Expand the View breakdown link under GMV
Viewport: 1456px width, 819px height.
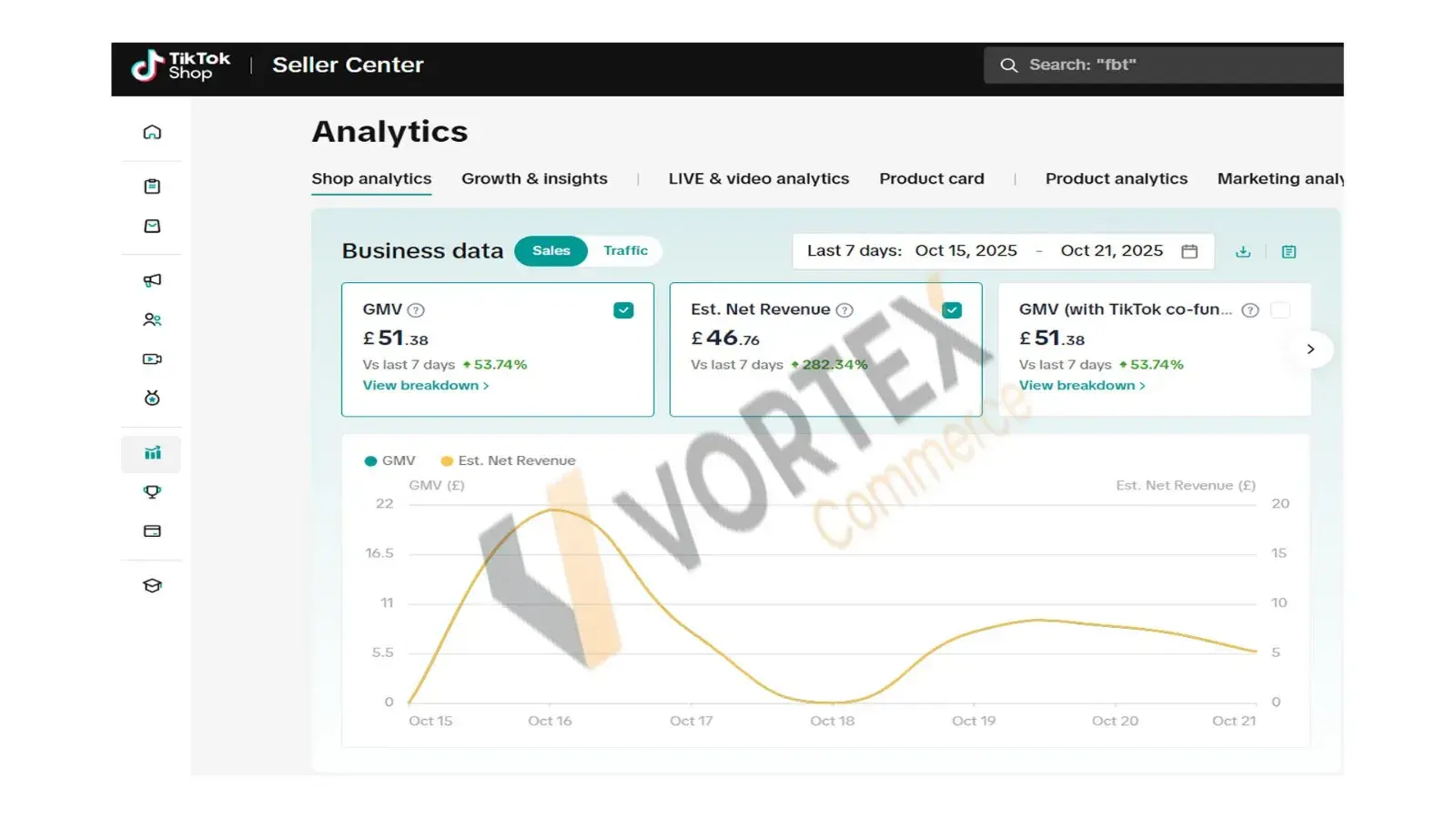coord(425,386)
